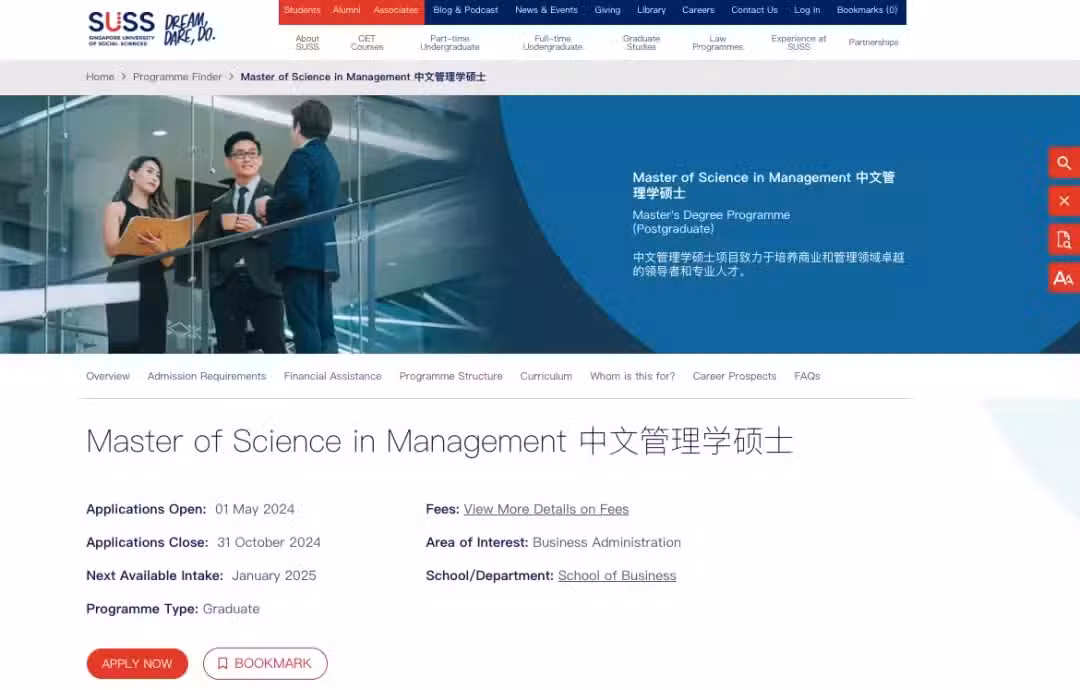The height and width of the screenshot is (690, 1080).
Task: Click the date 01 May 2024
Action: tap(255, 509)
